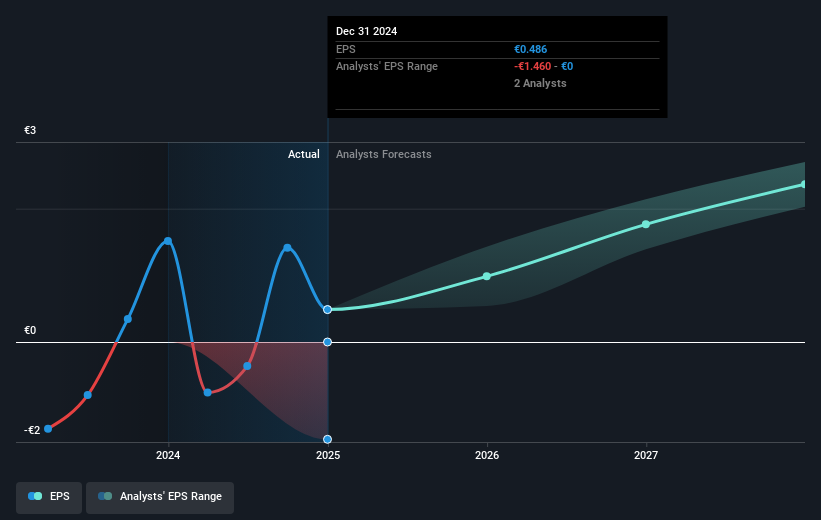The height and width of the screenshot is (520, 821).
Task: Select the last forecast point at the right edge
Action: 804,184
